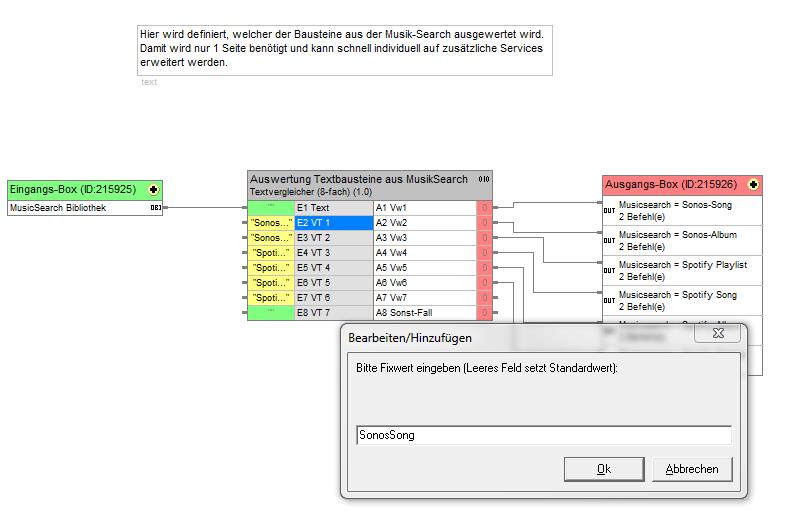Click MusicSearch Bibliothek input connector icon
Image resolution: width=786 pixels, height=528 pixels.
click(x=155, y=208)
